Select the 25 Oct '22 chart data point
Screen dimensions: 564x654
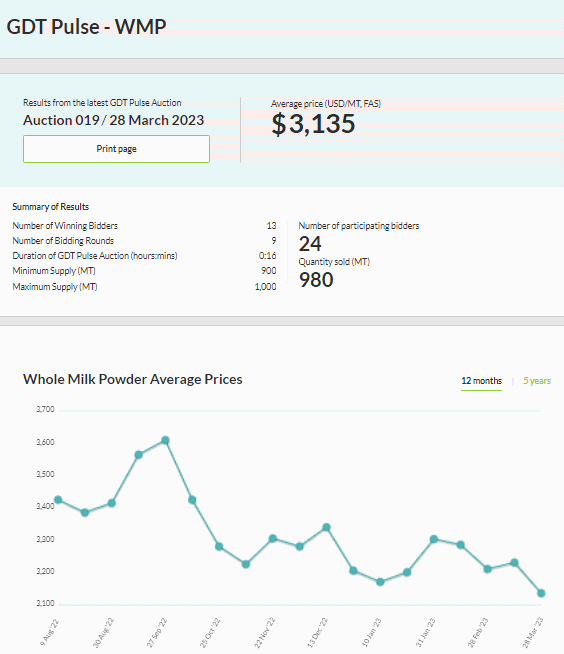click(219, 546)
